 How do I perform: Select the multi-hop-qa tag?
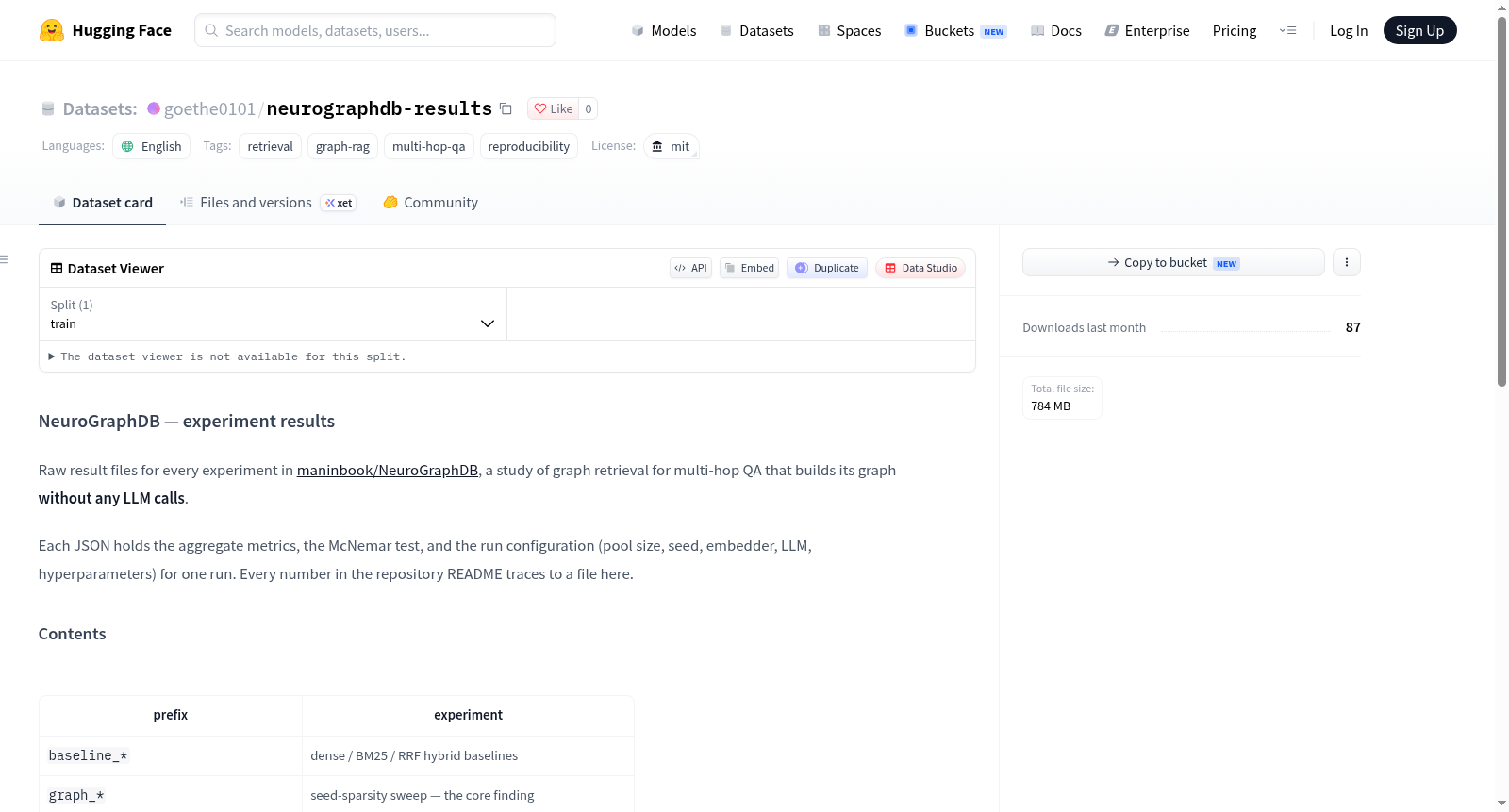tap(429, 146)
